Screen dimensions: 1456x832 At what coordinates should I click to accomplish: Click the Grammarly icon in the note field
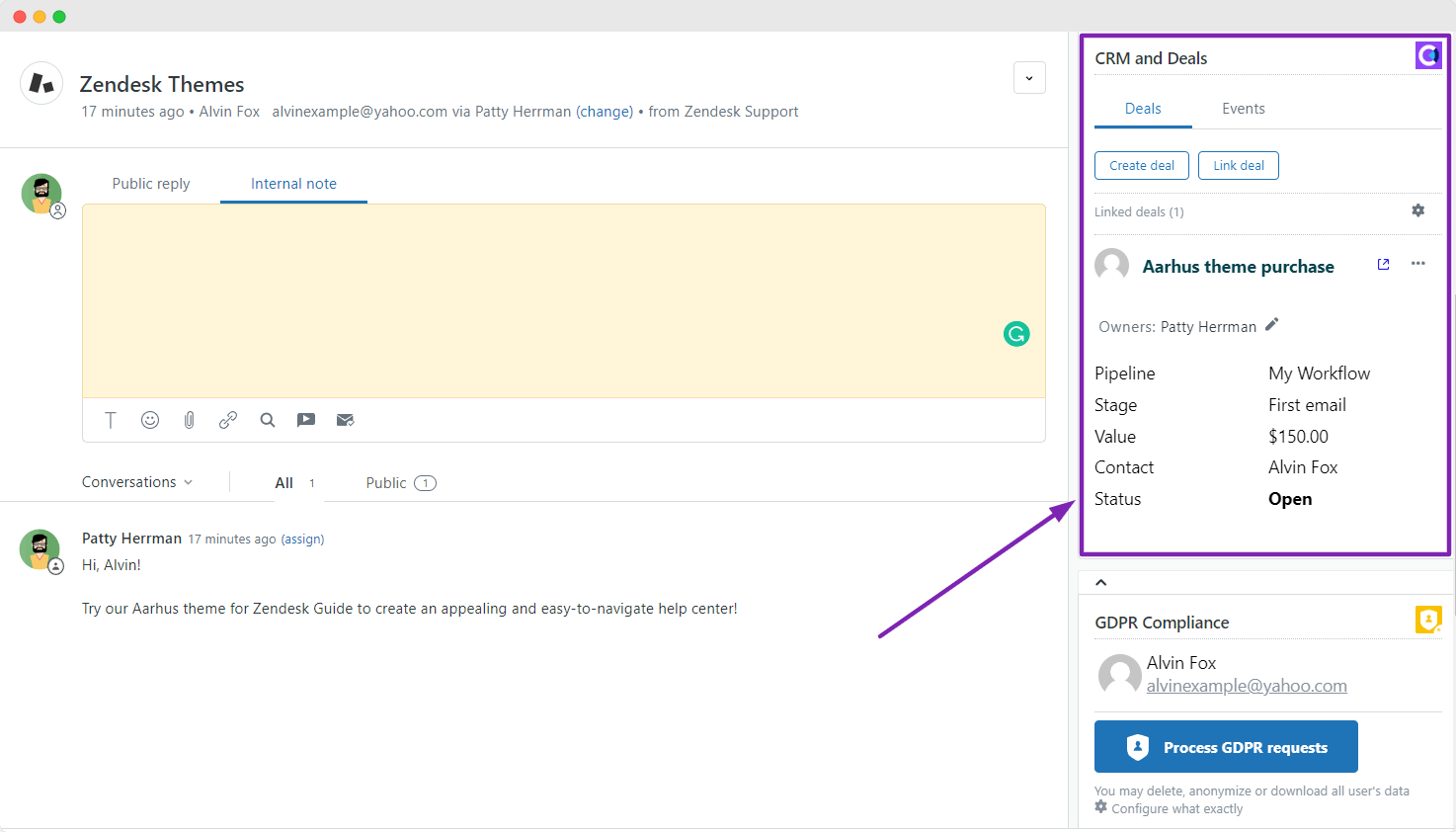point(1016,334)
